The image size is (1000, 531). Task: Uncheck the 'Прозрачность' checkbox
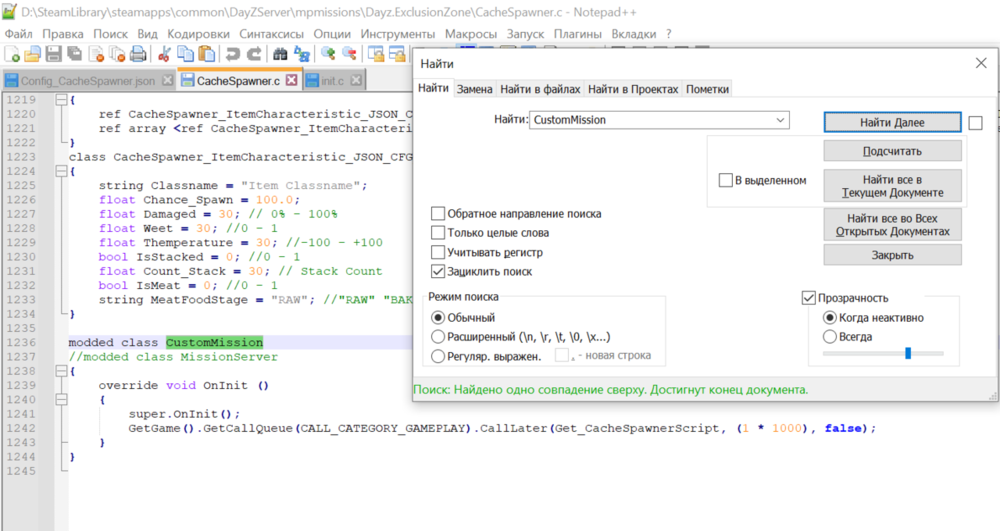tap(809, 298)
